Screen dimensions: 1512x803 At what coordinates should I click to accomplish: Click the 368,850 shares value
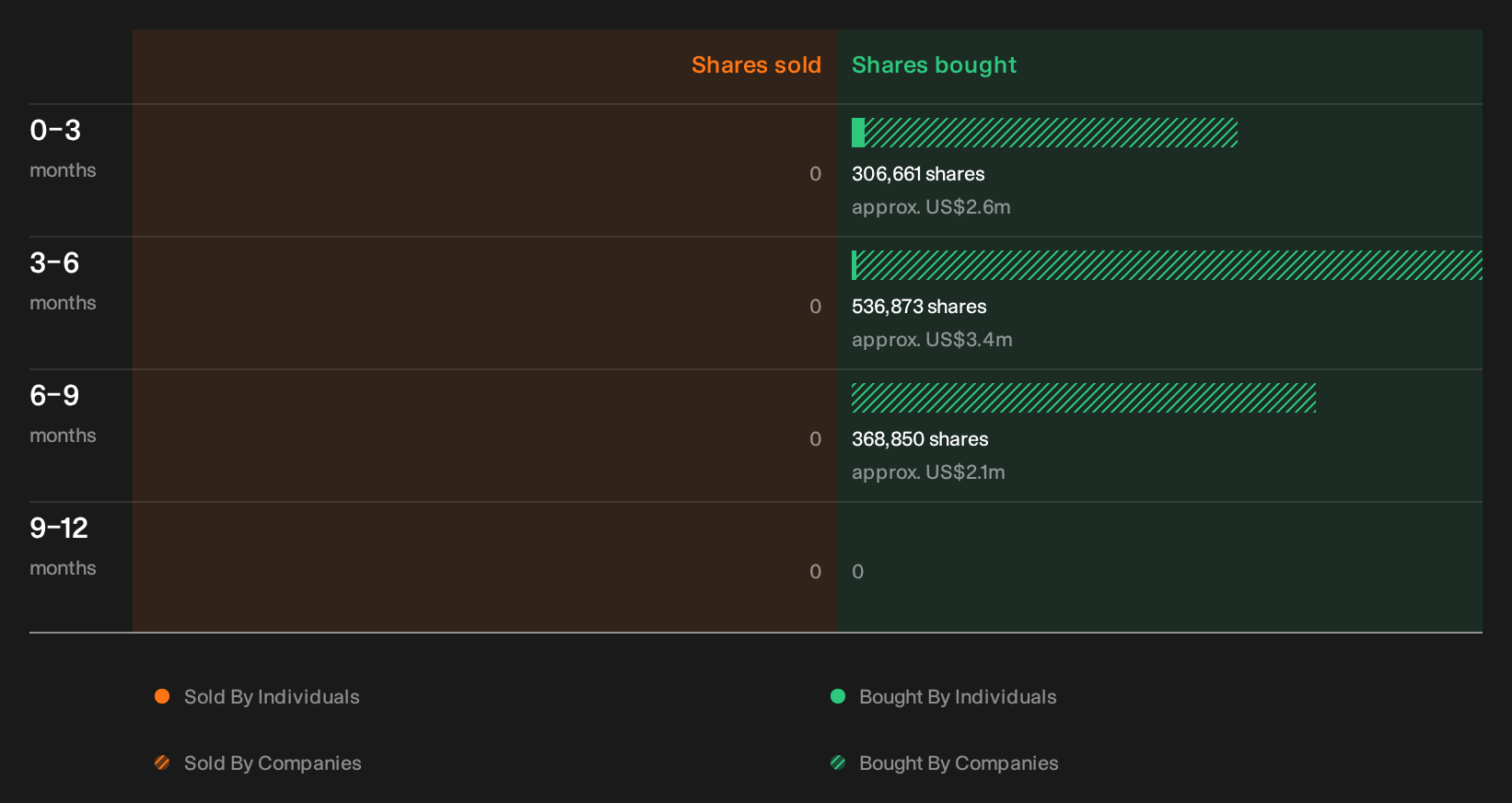(920, 439)
